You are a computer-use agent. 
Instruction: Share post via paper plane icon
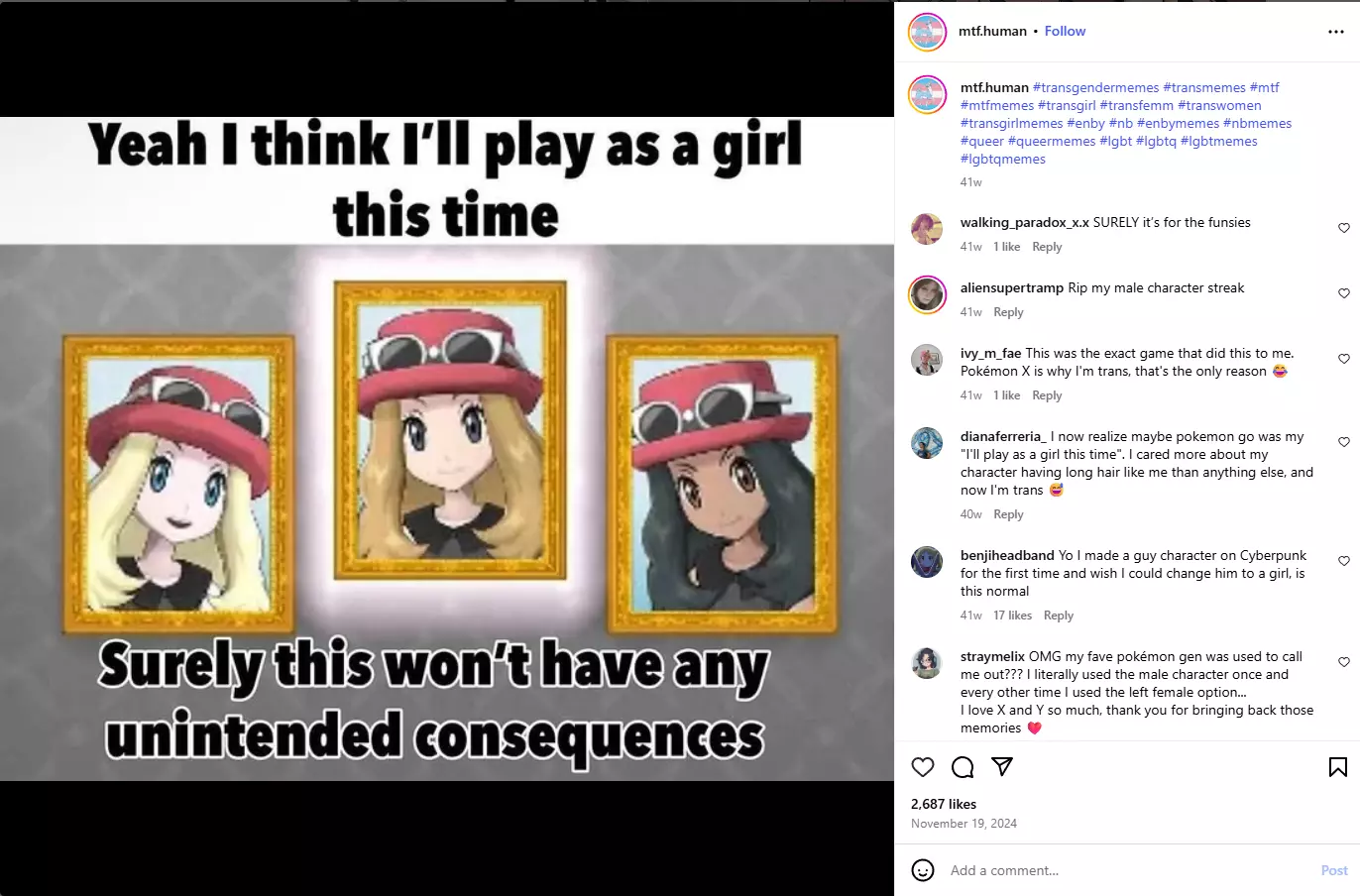tap(1002, 767)
